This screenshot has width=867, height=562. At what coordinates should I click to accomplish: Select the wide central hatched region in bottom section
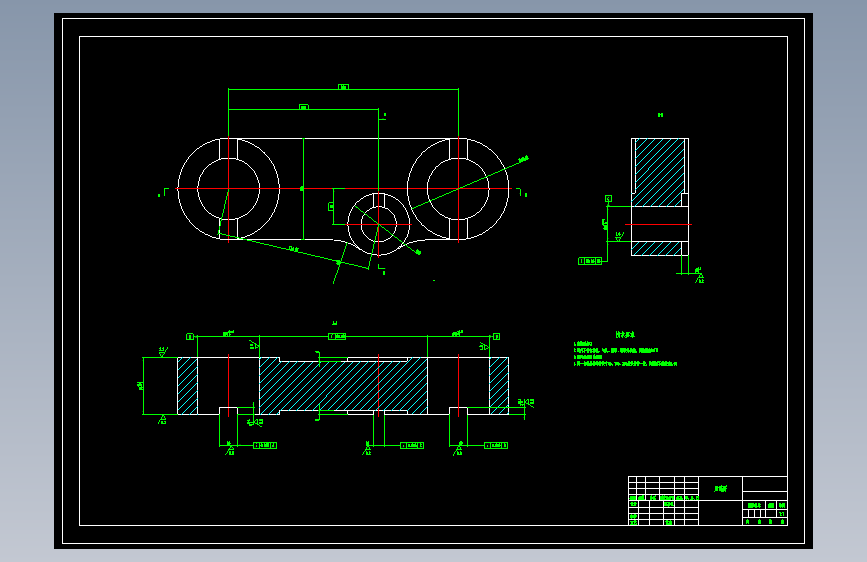(343, 386)
